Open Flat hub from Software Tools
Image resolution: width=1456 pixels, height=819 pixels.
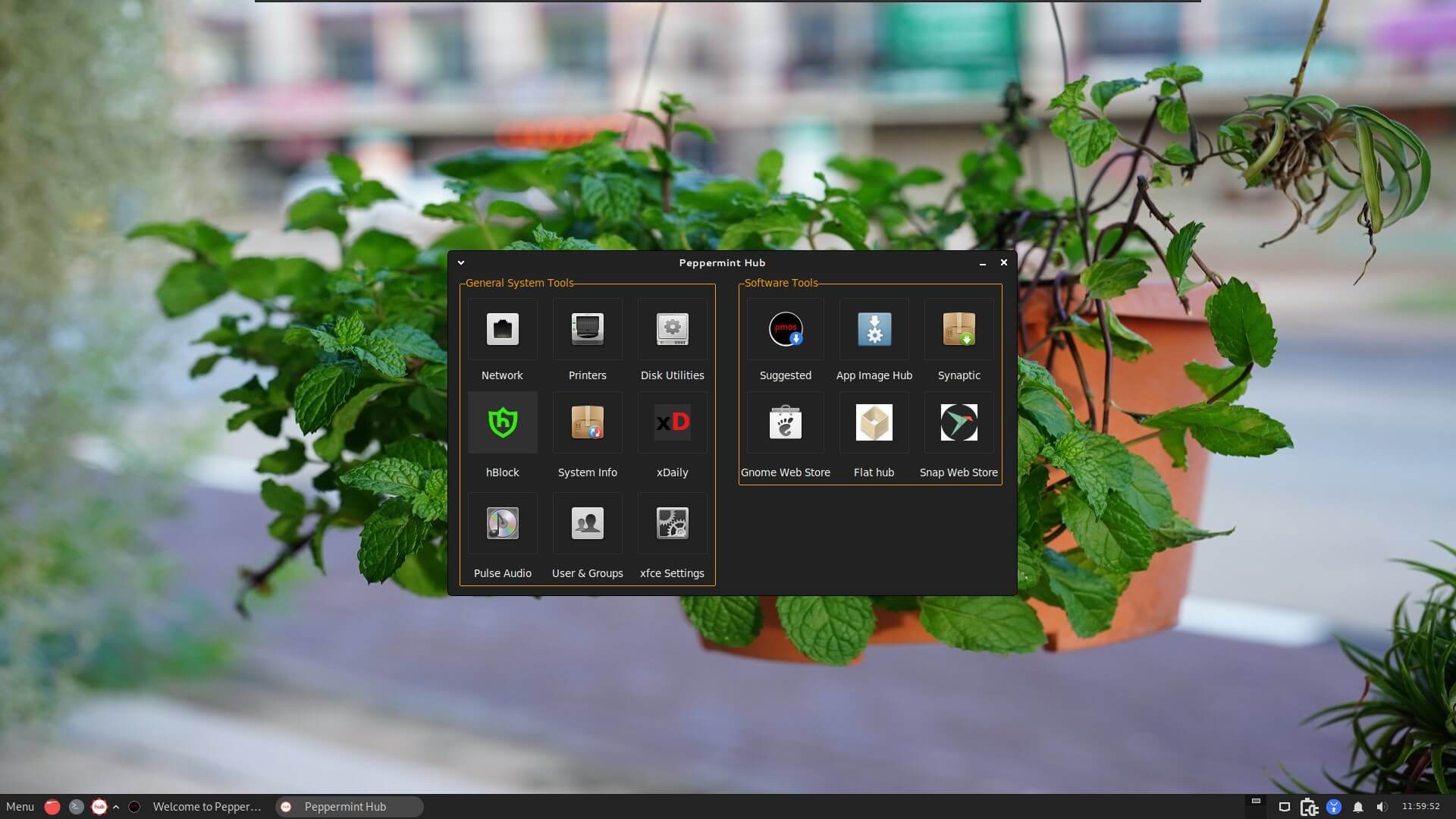click(874, 422)
